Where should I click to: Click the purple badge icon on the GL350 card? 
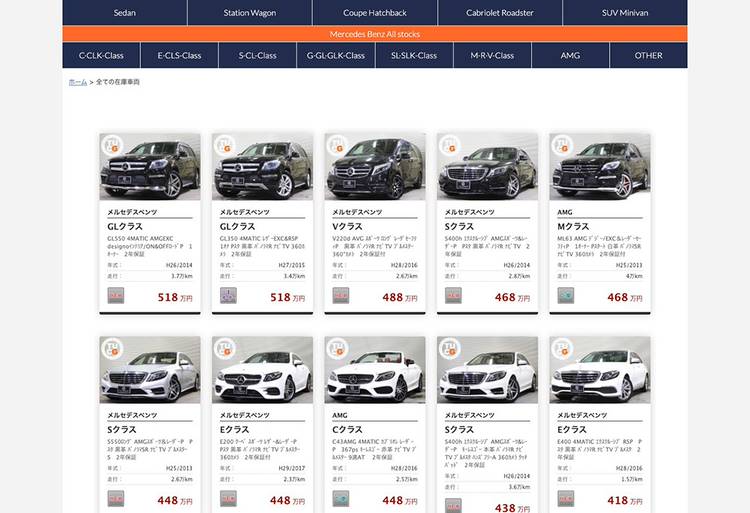(x=228, y=295)
